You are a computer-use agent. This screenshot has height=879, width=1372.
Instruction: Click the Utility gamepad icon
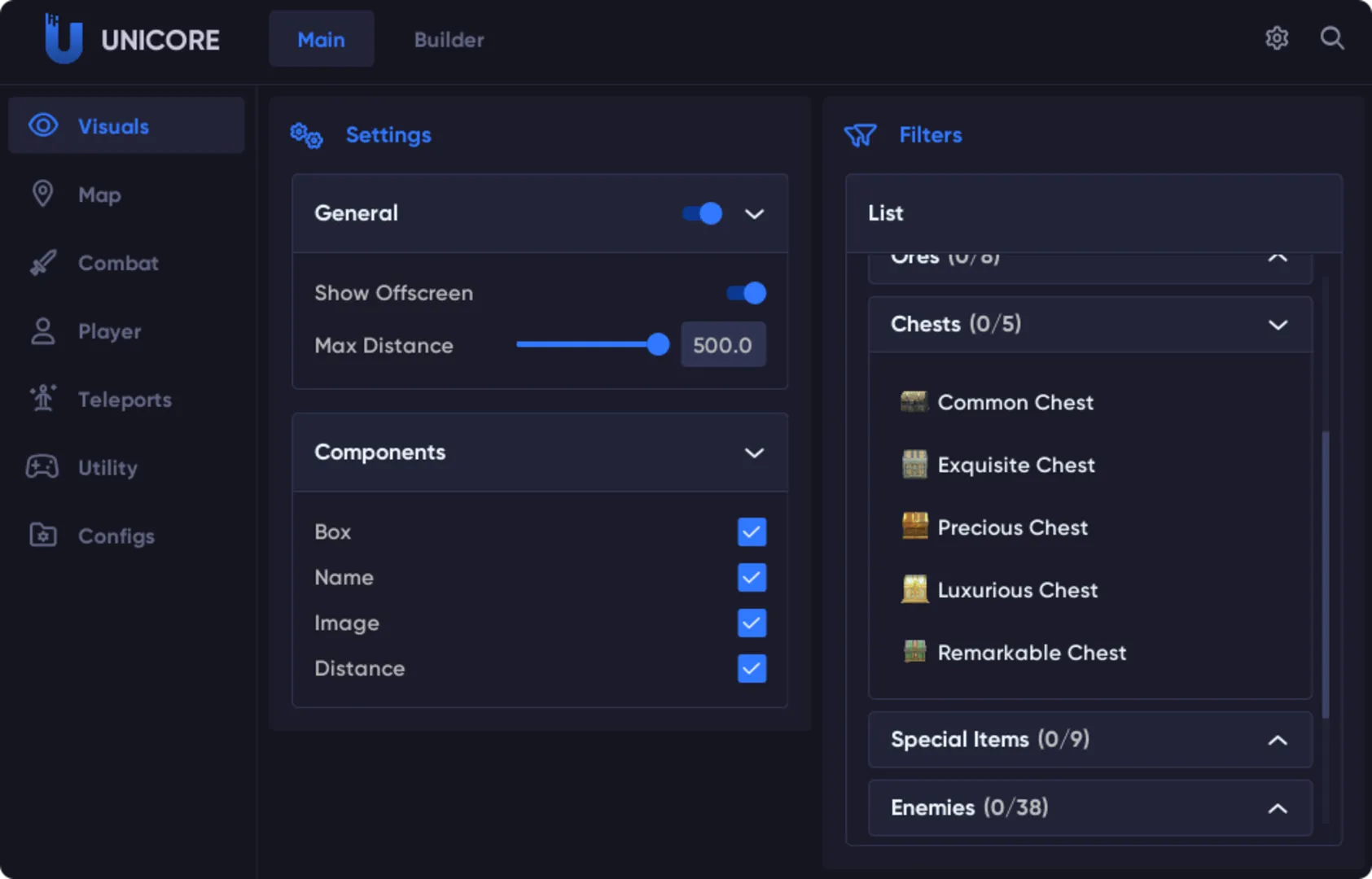pyautogui.click(x=42, y=467)
